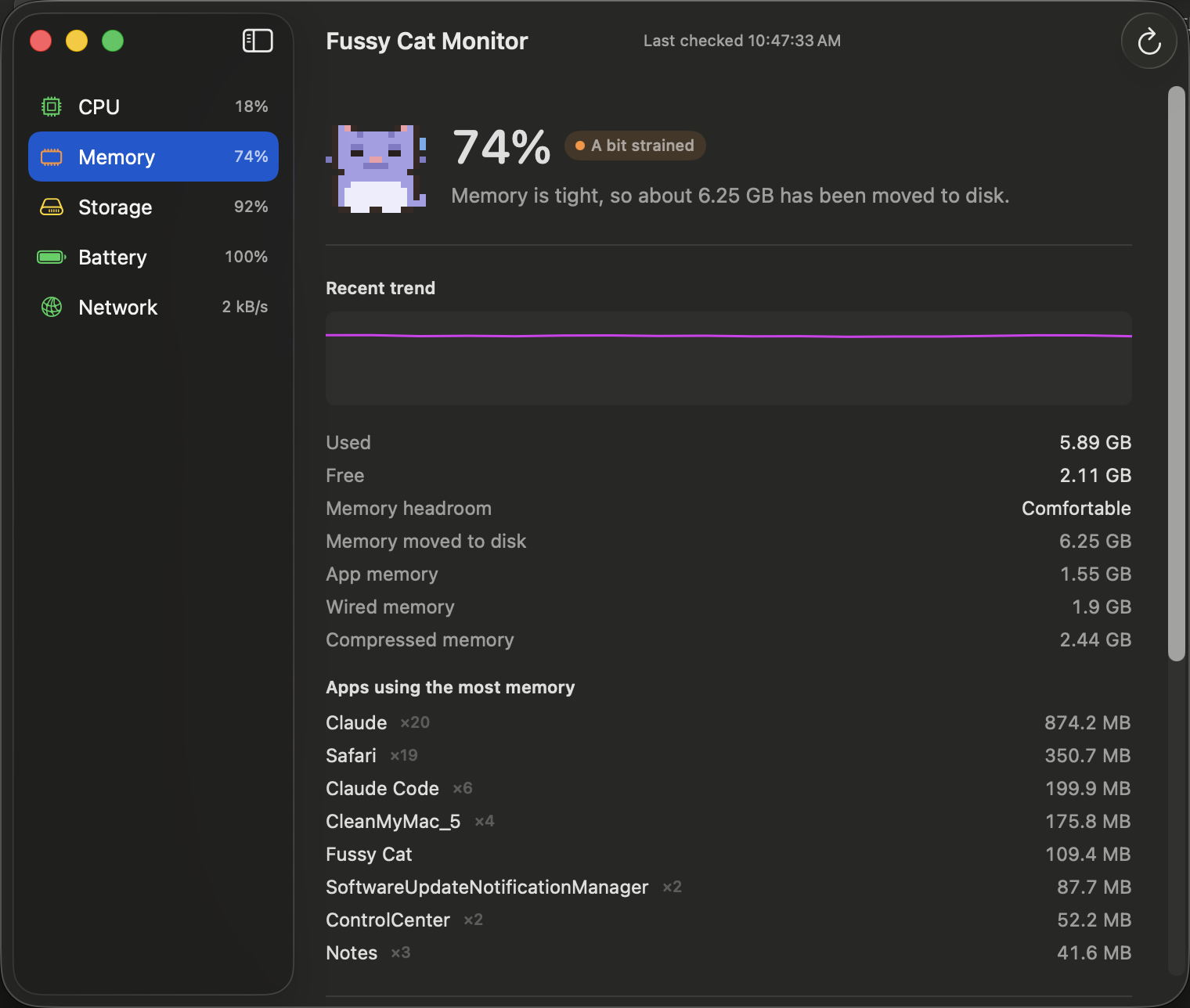Click the Storage drive icon in sidebar

pyautogui.click(x=52, y=207)
